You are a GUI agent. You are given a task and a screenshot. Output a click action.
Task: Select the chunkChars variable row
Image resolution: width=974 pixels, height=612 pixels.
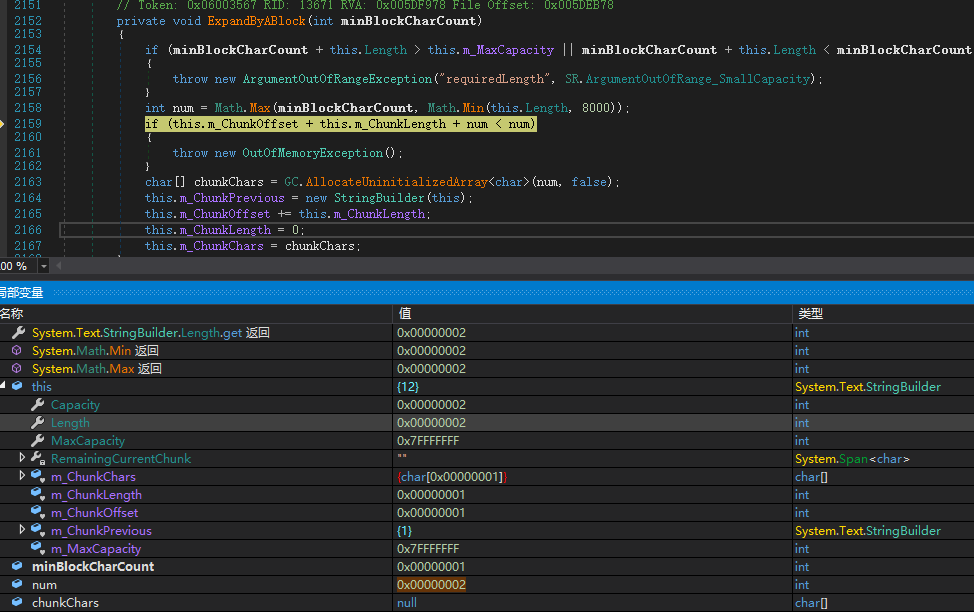(65, 603)
